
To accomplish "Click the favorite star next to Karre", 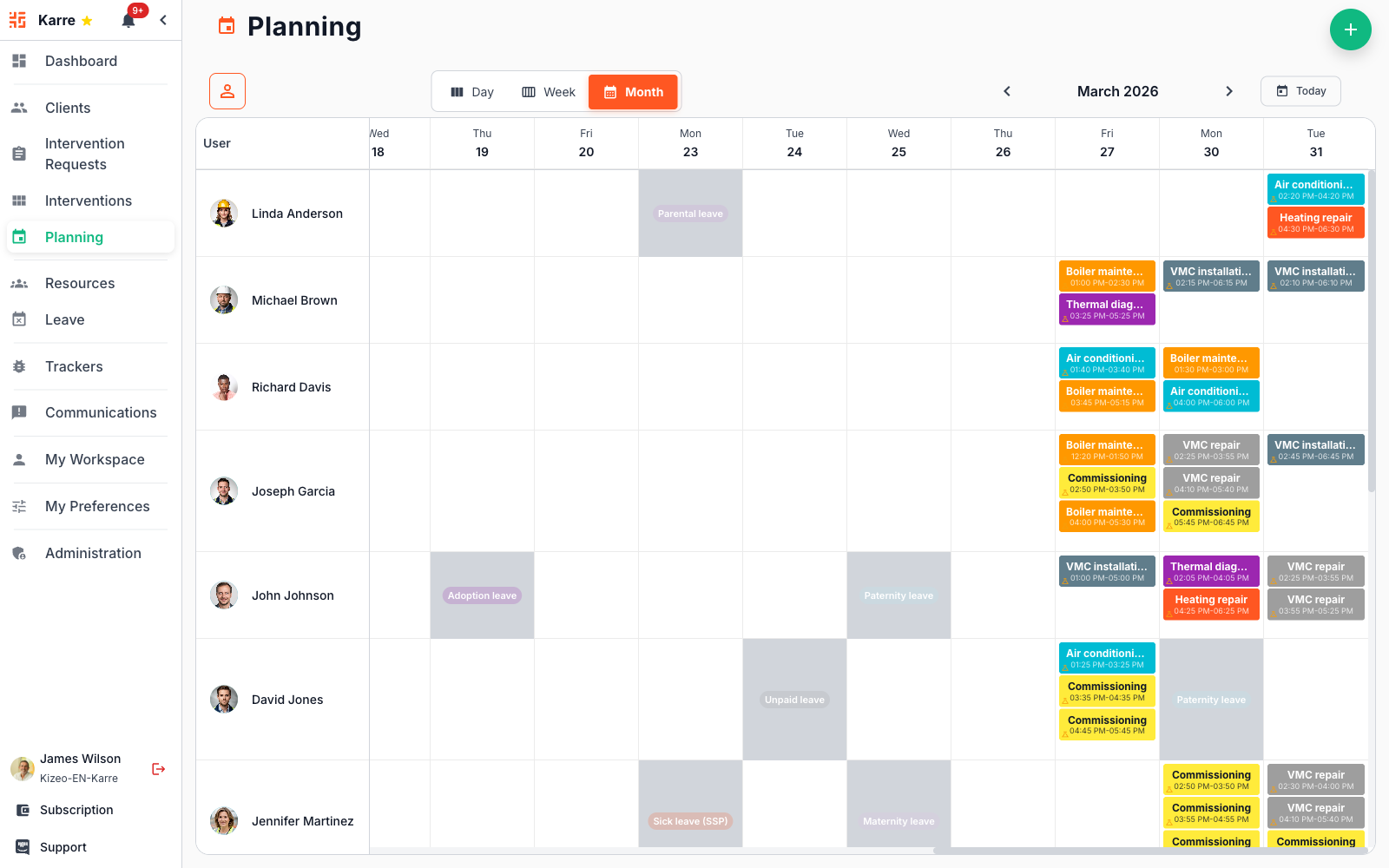I will click(x=87, y=21).
